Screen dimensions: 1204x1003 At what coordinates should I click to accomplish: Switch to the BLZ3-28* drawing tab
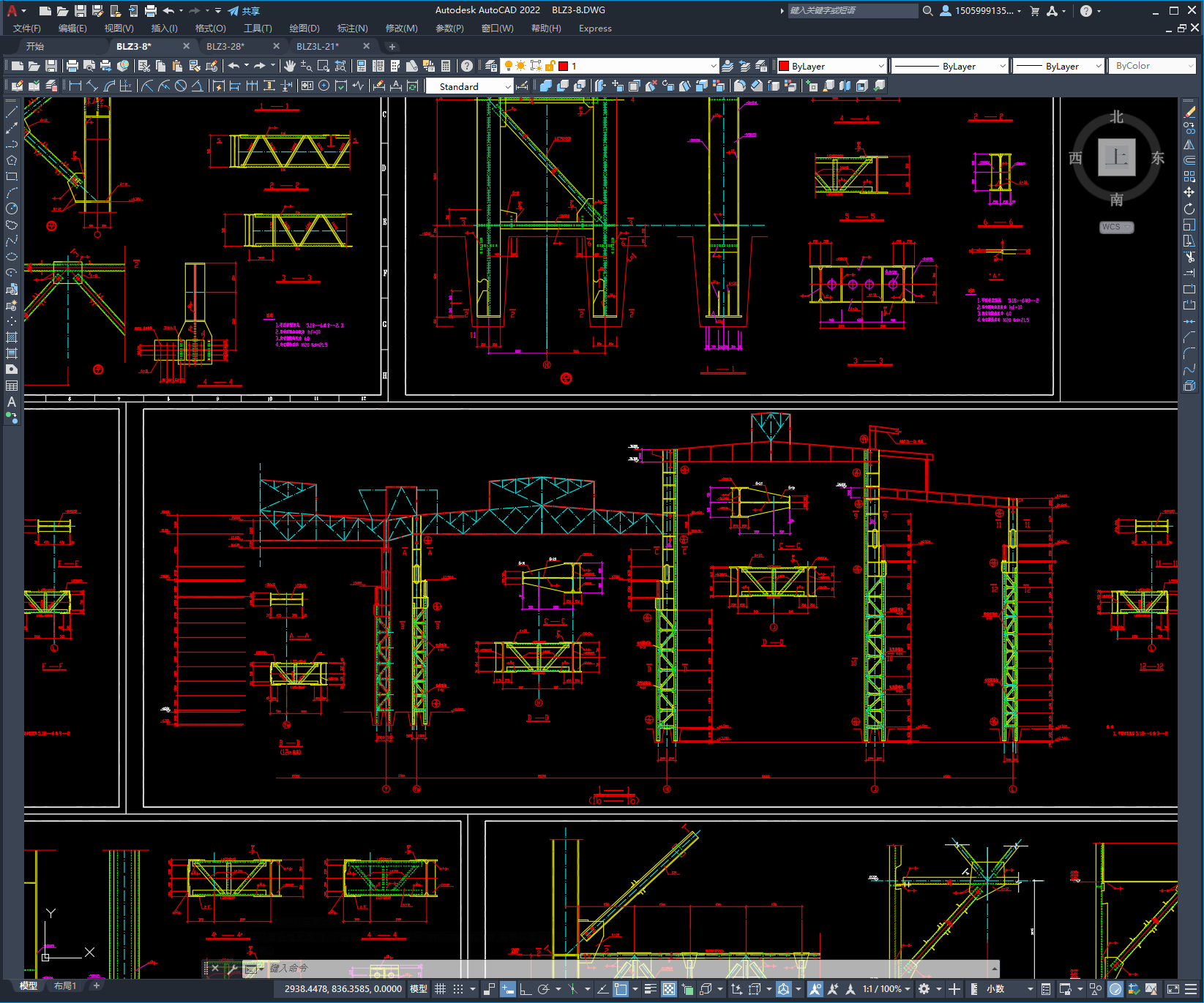pos(225,46)
